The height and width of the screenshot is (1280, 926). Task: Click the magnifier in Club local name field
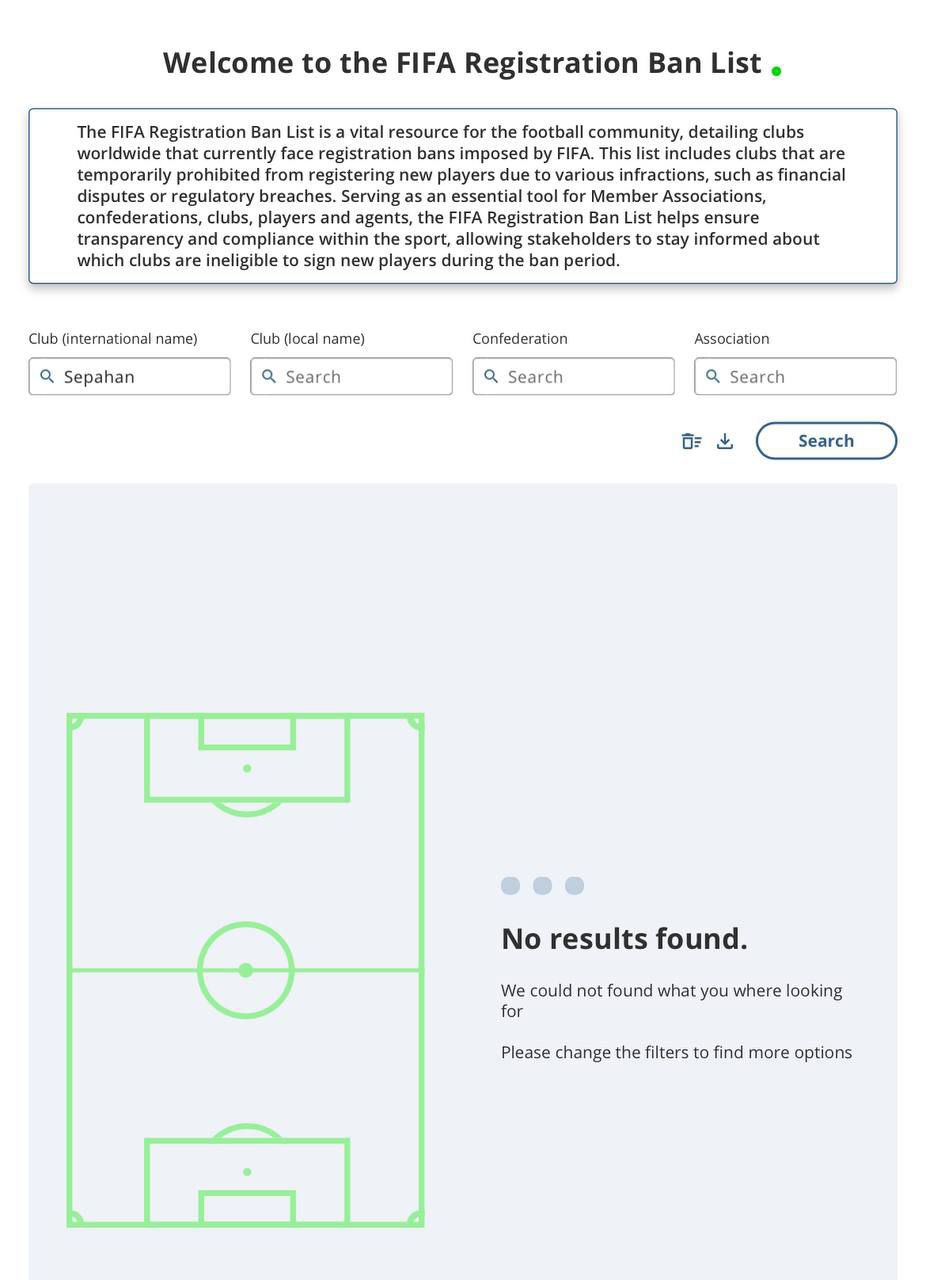point(269,376)
